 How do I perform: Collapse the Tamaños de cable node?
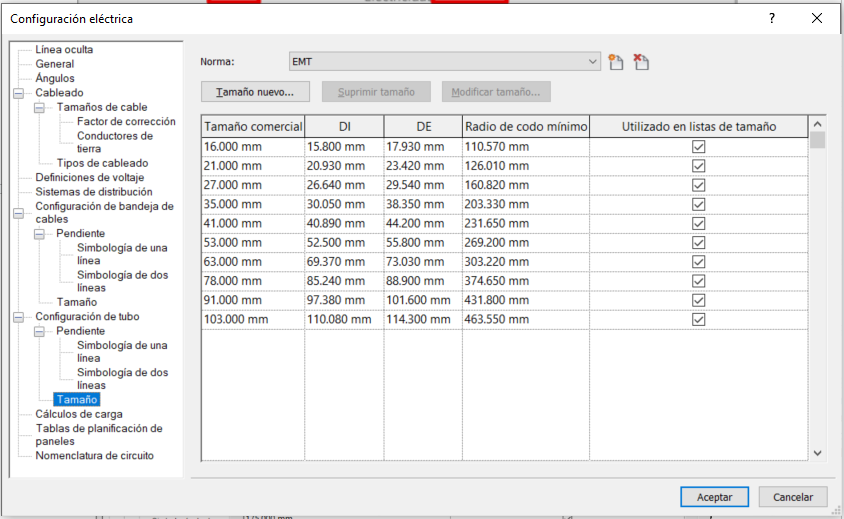[x=39, y=108]
